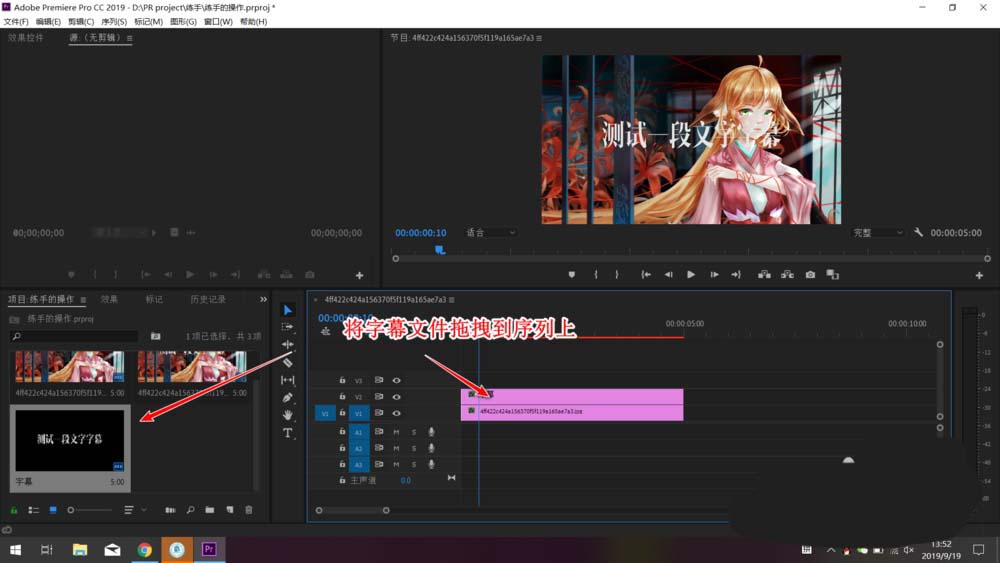
Task: Export frame with camera icon
Action: click(x=810, y=275)
